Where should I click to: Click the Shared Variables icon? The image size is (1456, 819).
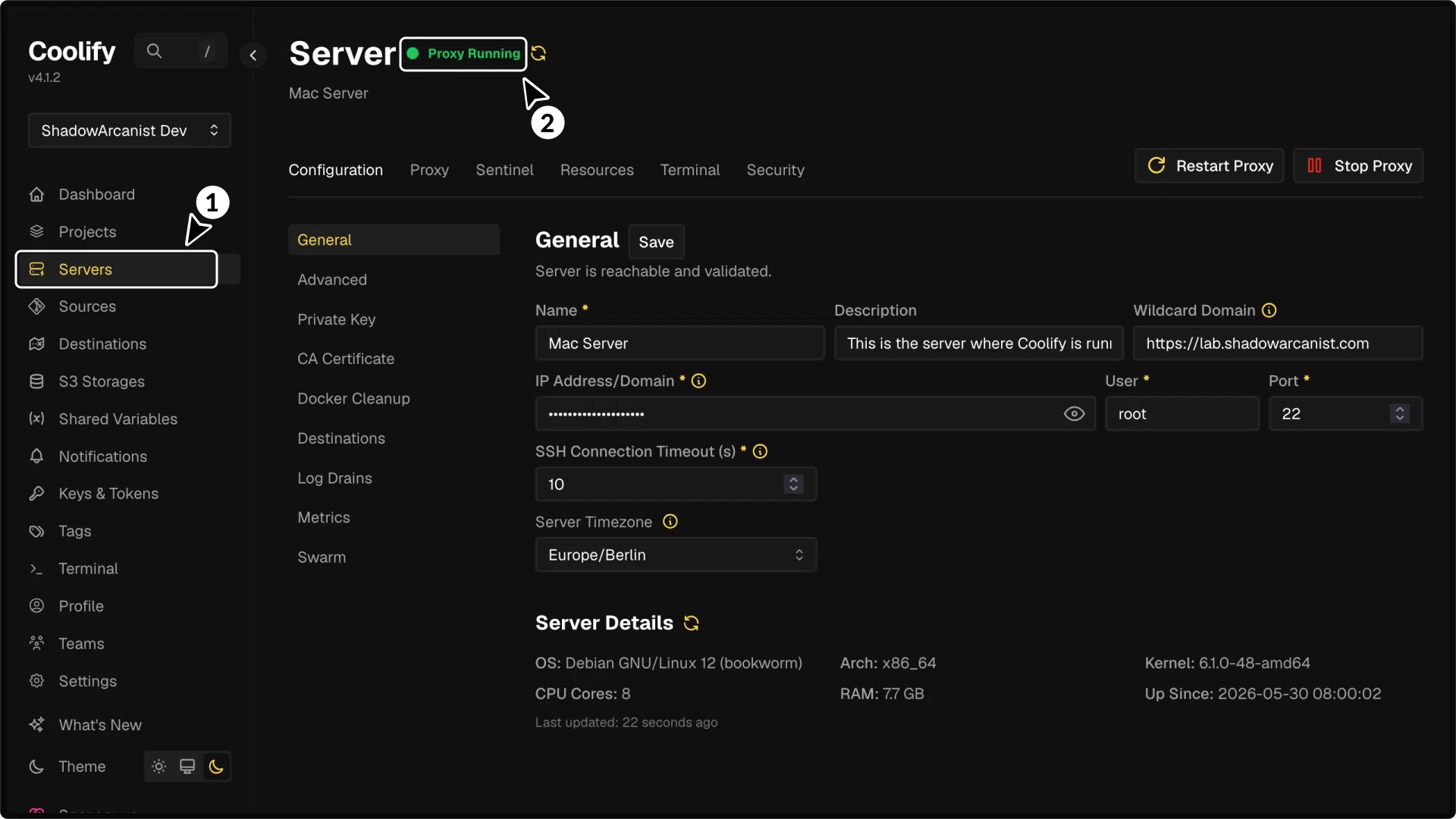click(36, 419)
